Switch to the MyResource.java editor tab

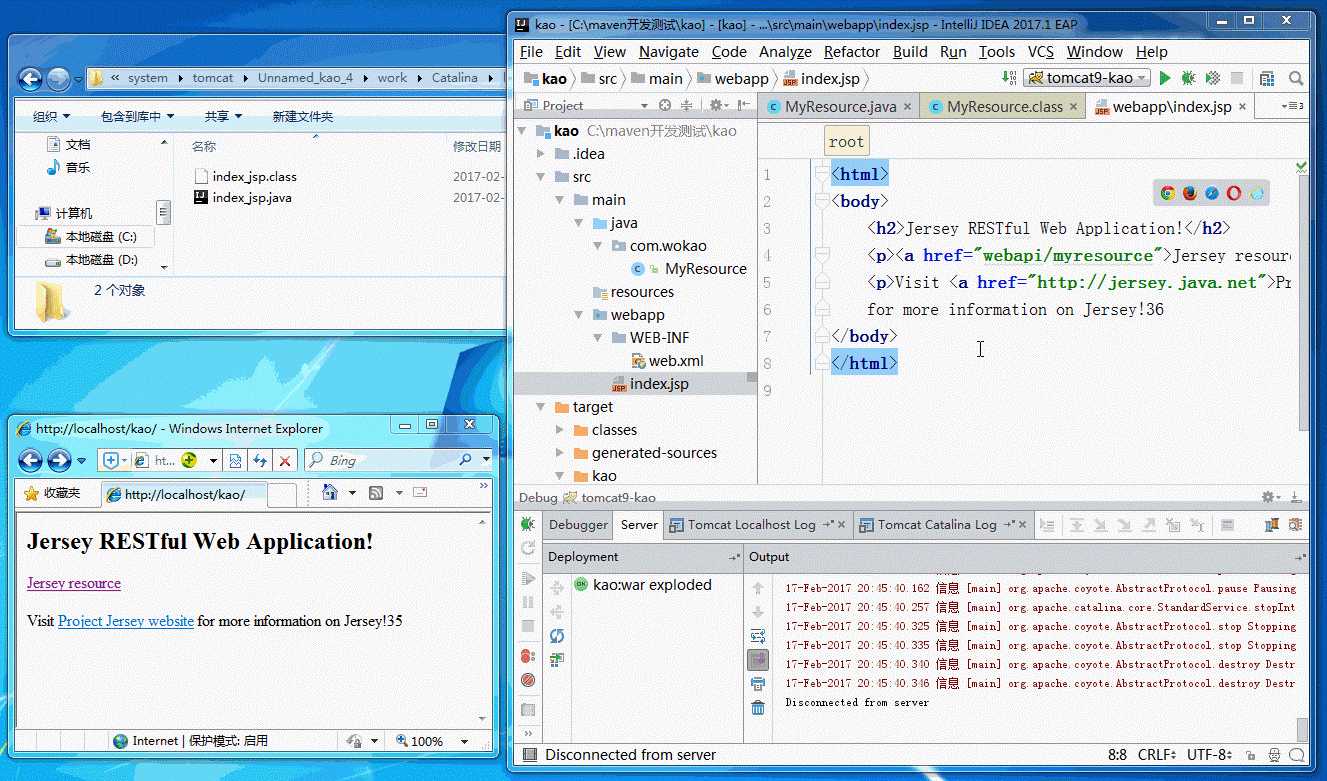840,107
